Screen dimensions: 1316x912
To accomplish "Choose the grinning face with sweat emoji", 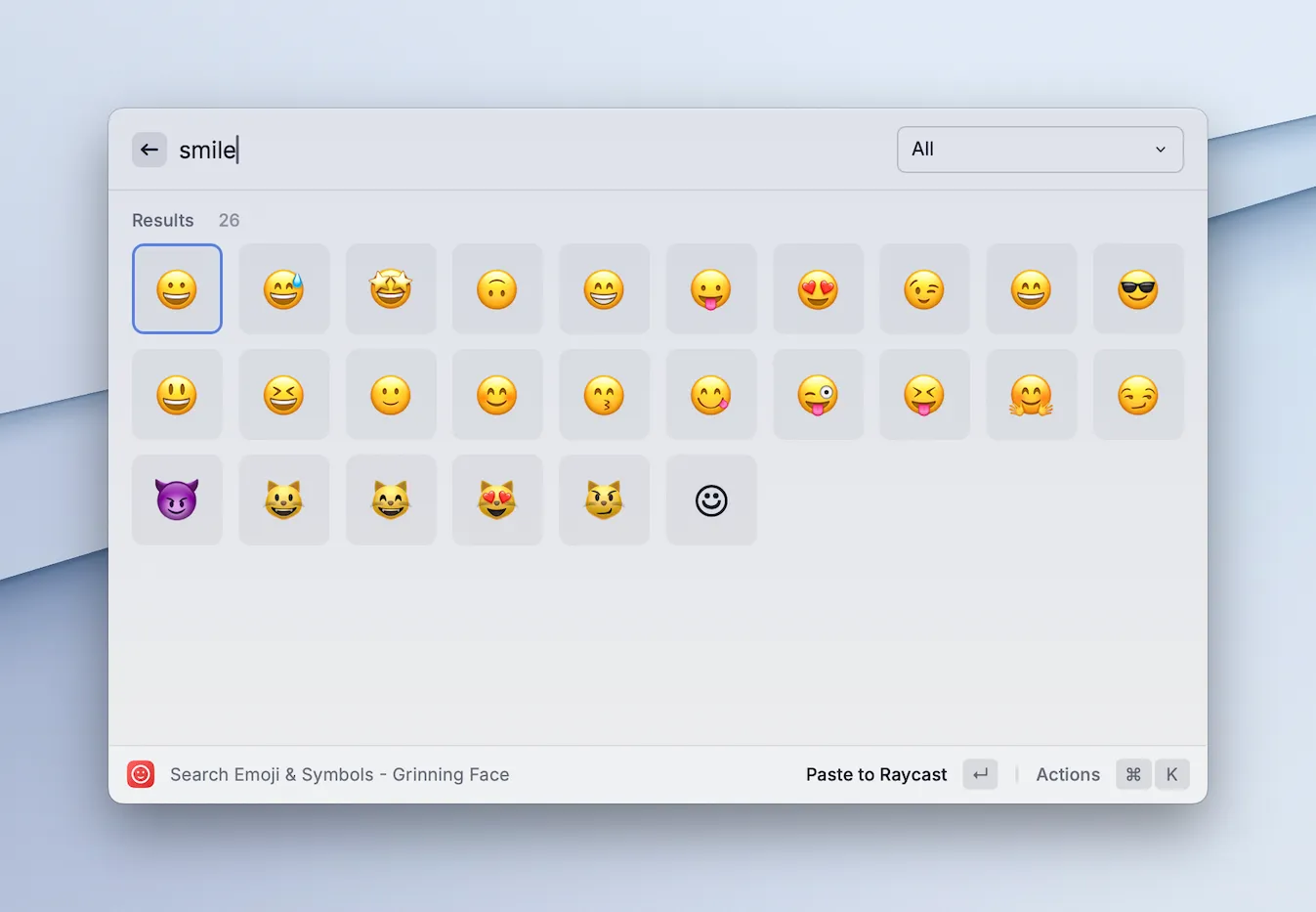I will 284,288.
